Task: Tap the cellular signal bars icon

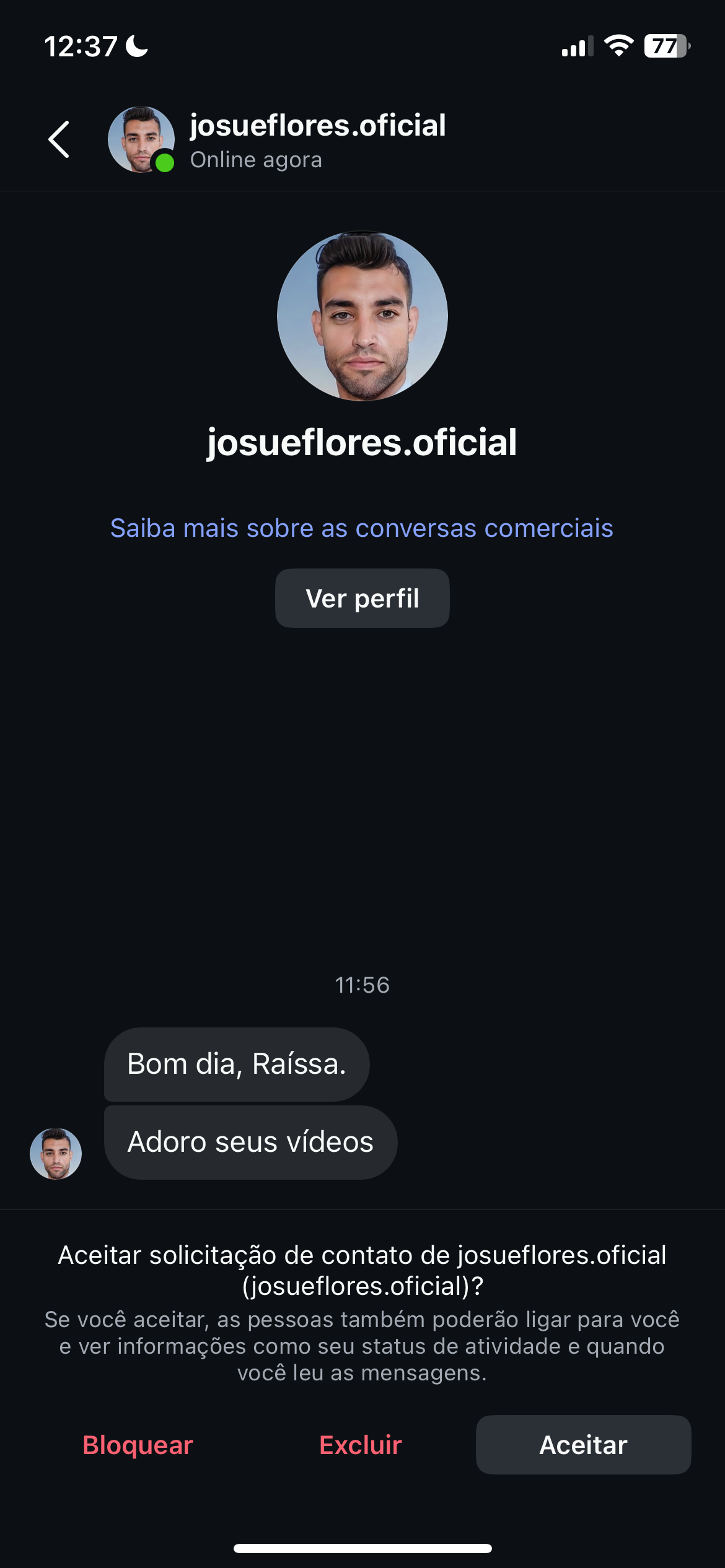Action: pos(577,47)
